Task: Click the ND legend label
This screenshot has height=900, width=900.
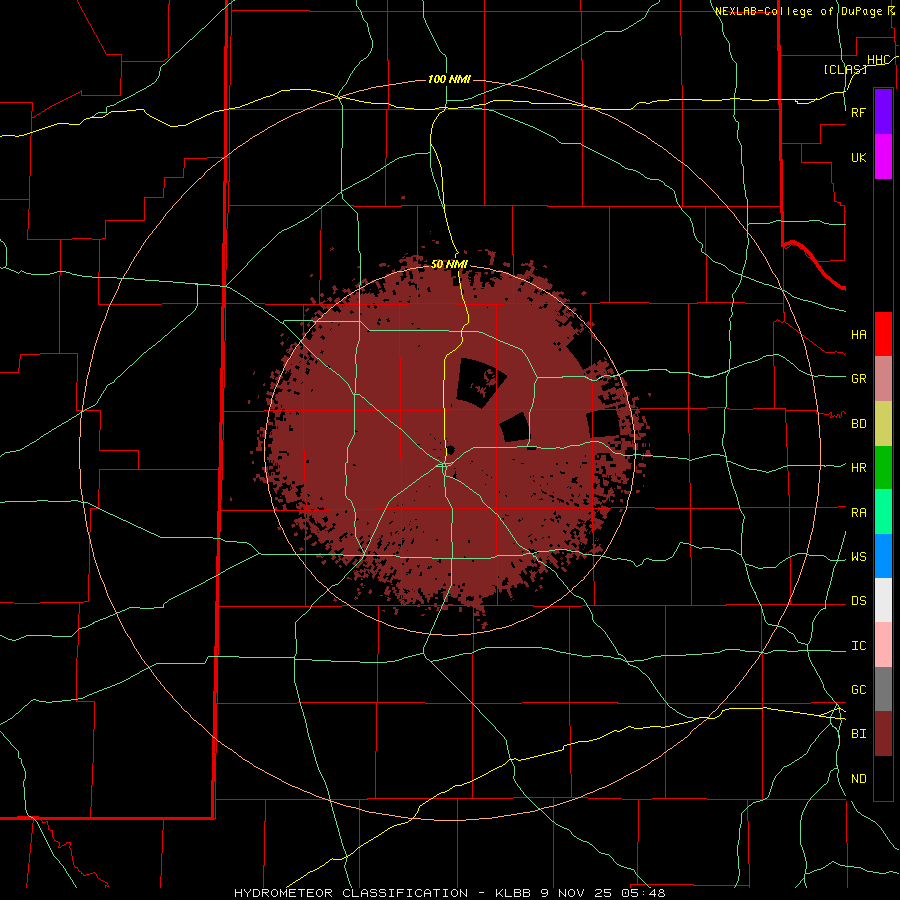Action: (858, 779)
